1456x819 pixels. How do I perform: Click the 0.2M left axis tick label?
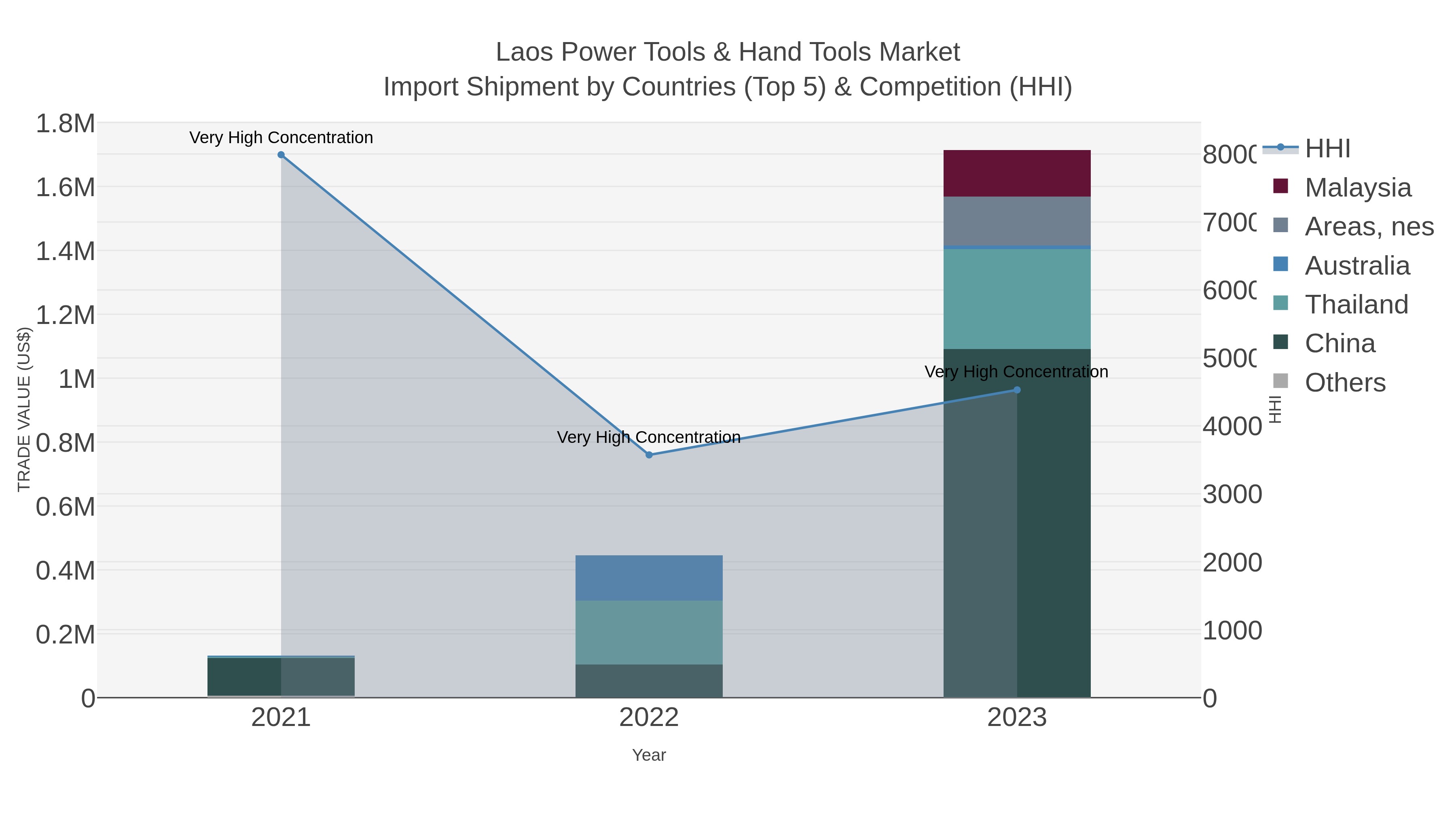(x=66, y=635)
